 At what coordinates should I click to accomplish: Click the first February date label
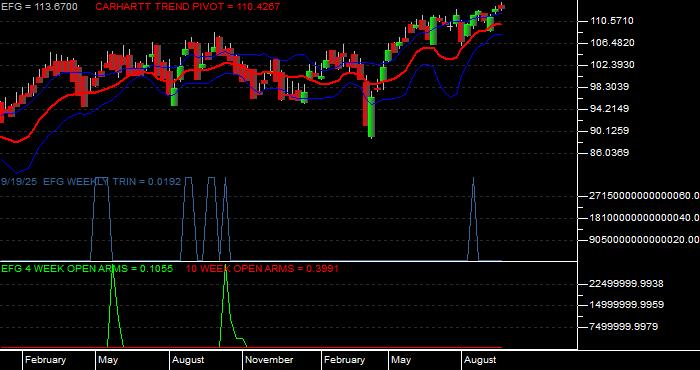click(46, 360)
